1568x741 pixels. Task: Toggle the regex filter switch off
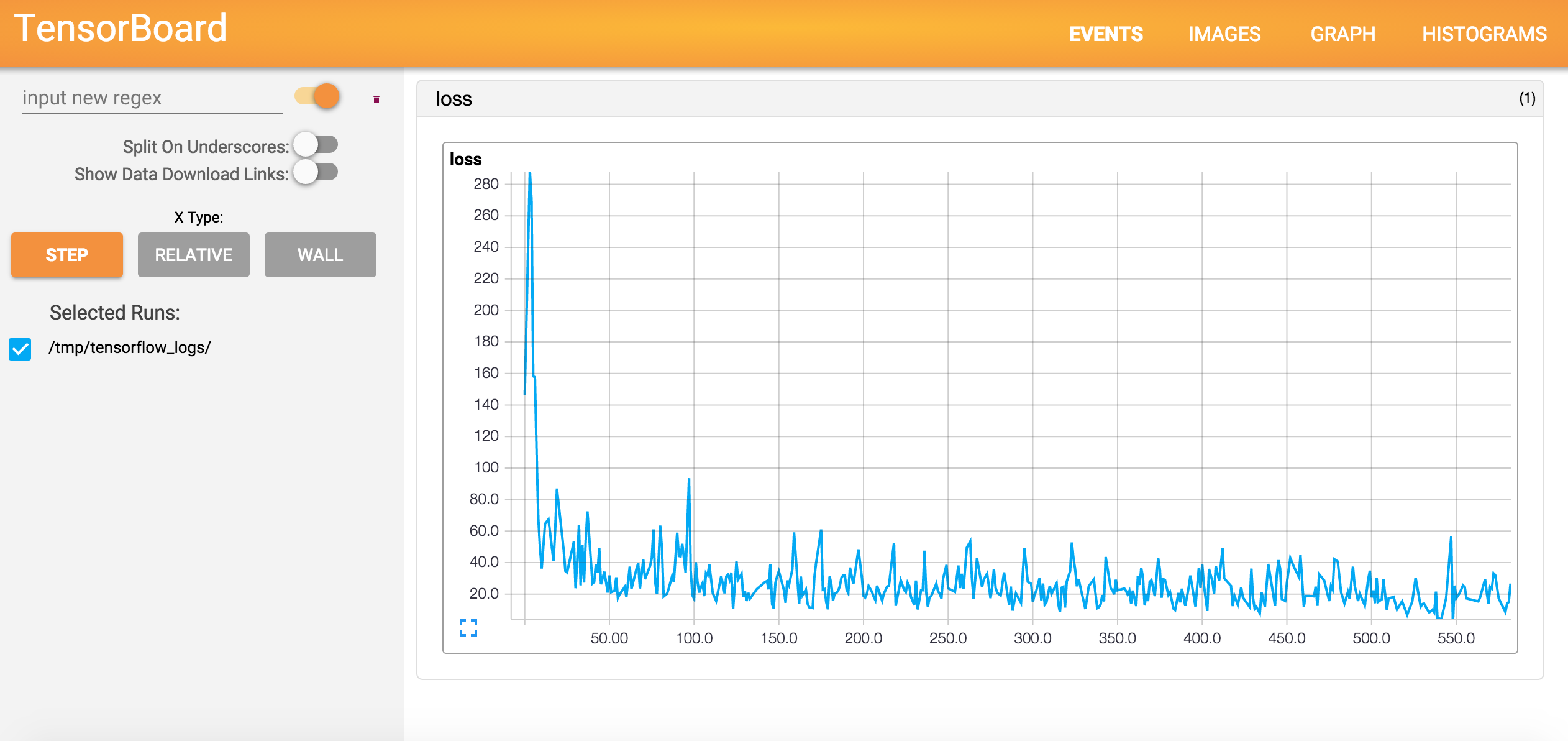[317, 96]
